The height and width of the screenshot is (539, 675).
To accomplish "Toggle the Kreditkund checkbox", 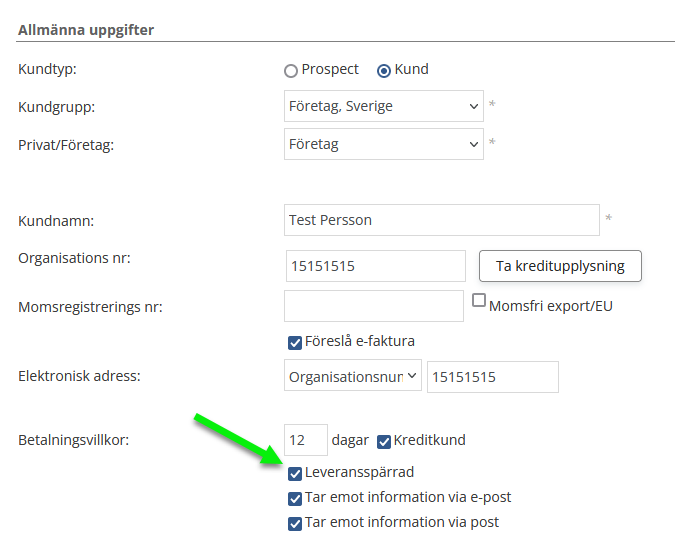I will [384, 441].
